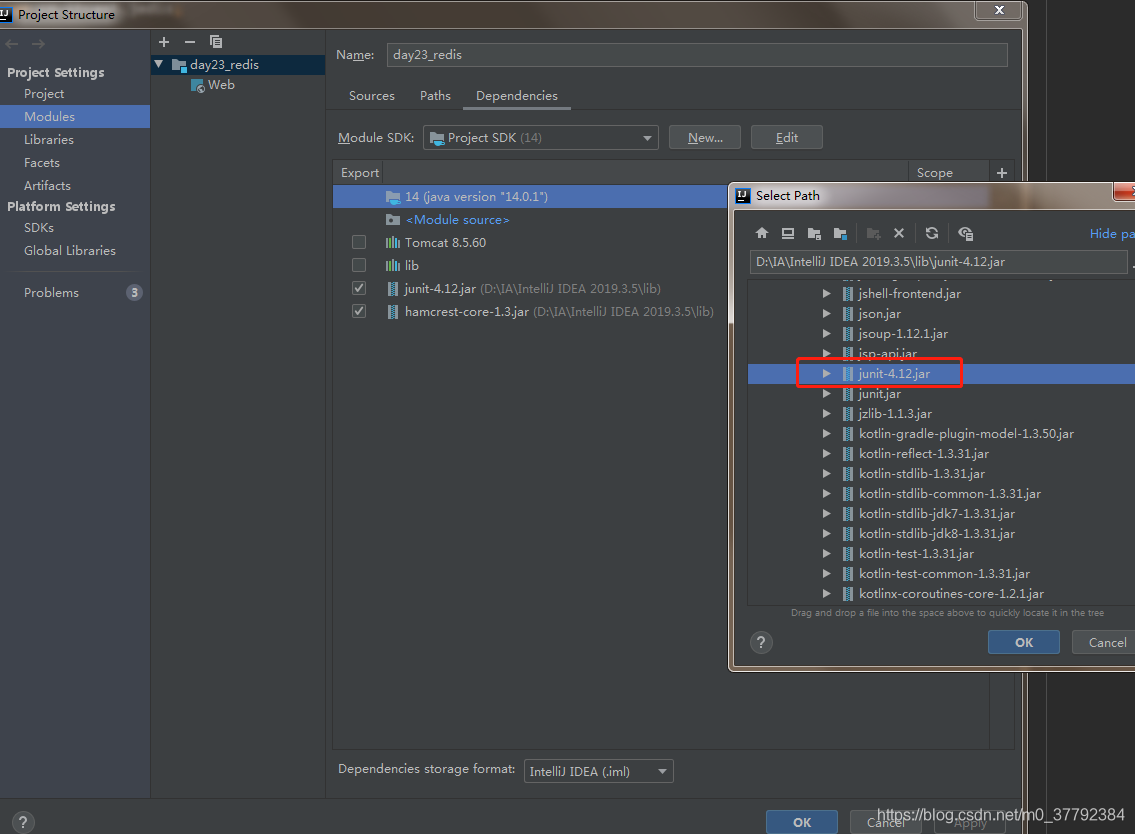Screen dimensions: 1135x834
Task: Delete selected file using the X toolbar icon
Action: (898, 233)
